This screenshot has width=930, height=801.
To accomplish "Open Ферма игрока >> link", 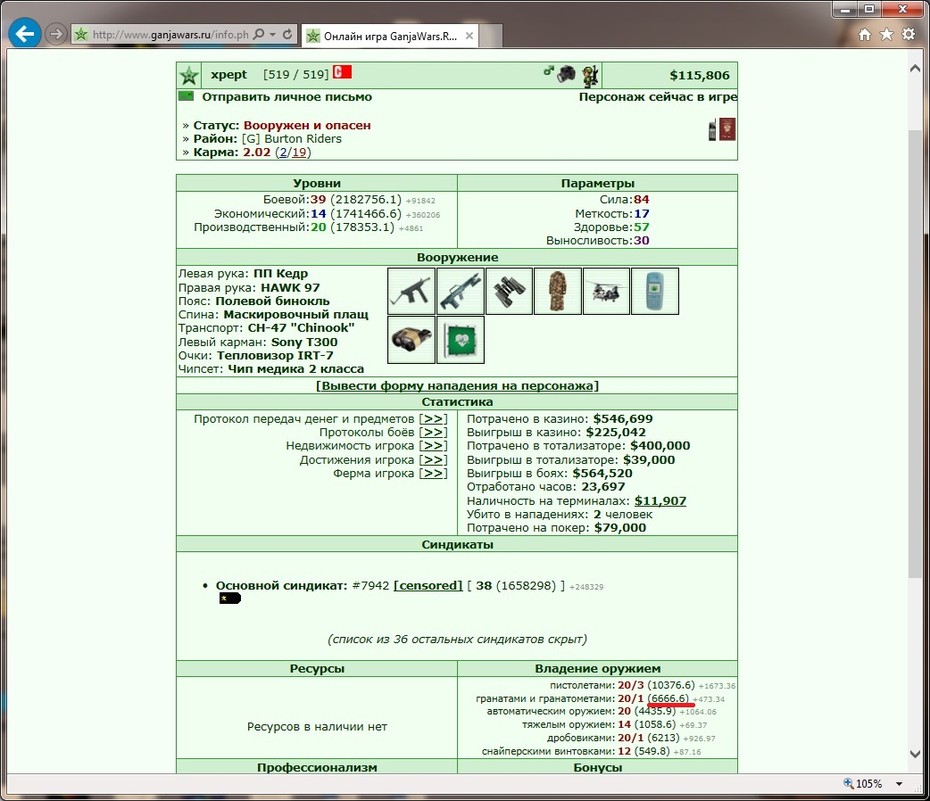I will click(433, 473).
